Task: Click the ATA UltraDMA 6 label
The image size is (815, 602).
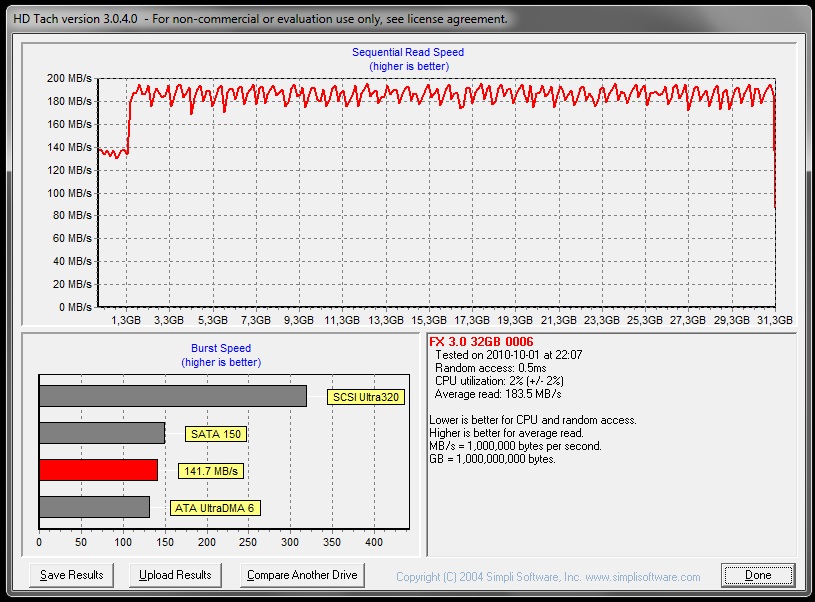Action: [x=215, y=508]
